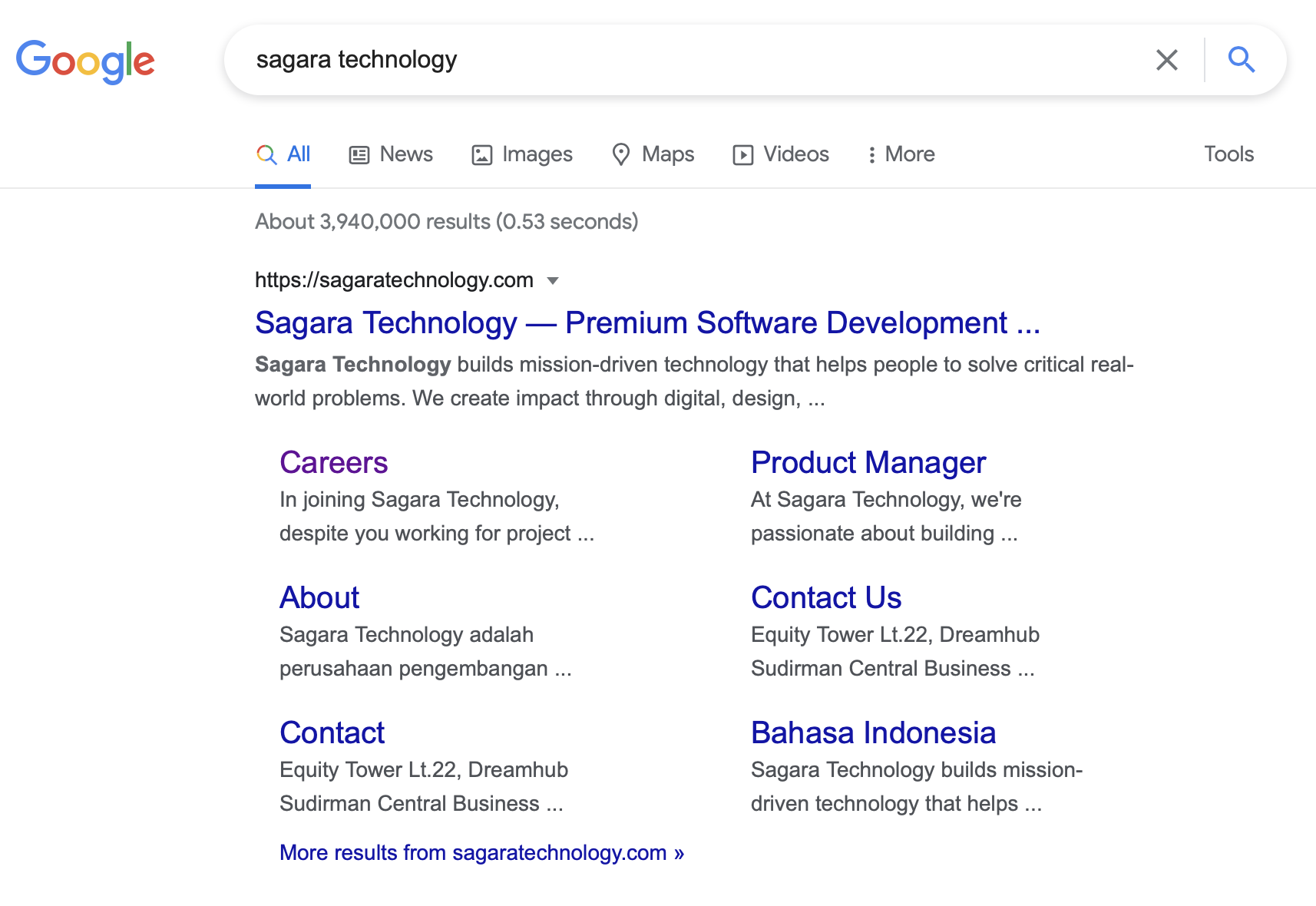Open the Contact Us sitelink
This screenshot has width=1316, height=906.
pyautogui.click(x=826, y=597)
